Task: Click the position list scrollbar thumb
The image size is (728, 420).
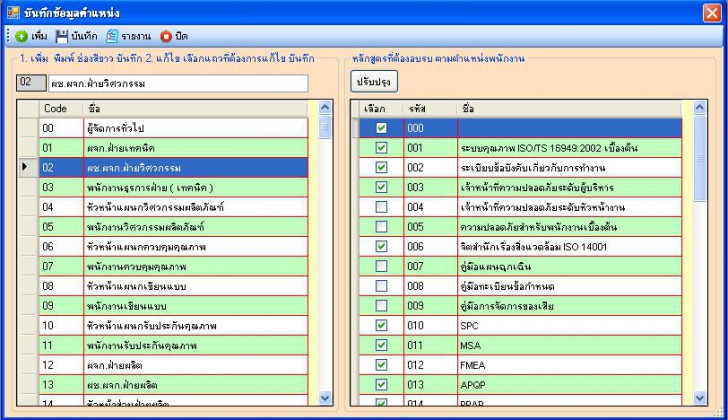Action: tap(325, 127)
